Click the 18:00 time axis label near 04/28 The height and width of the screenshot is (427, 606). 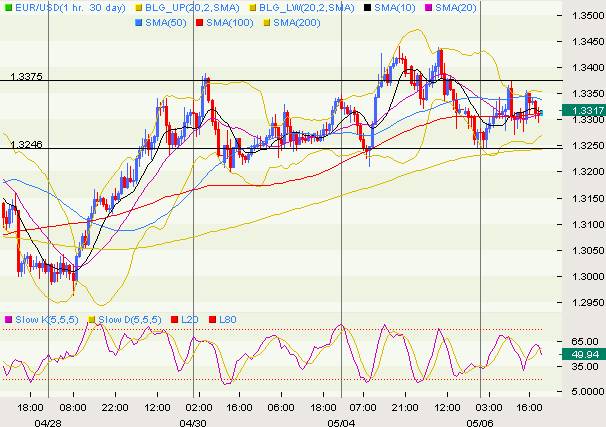point(31,408)
